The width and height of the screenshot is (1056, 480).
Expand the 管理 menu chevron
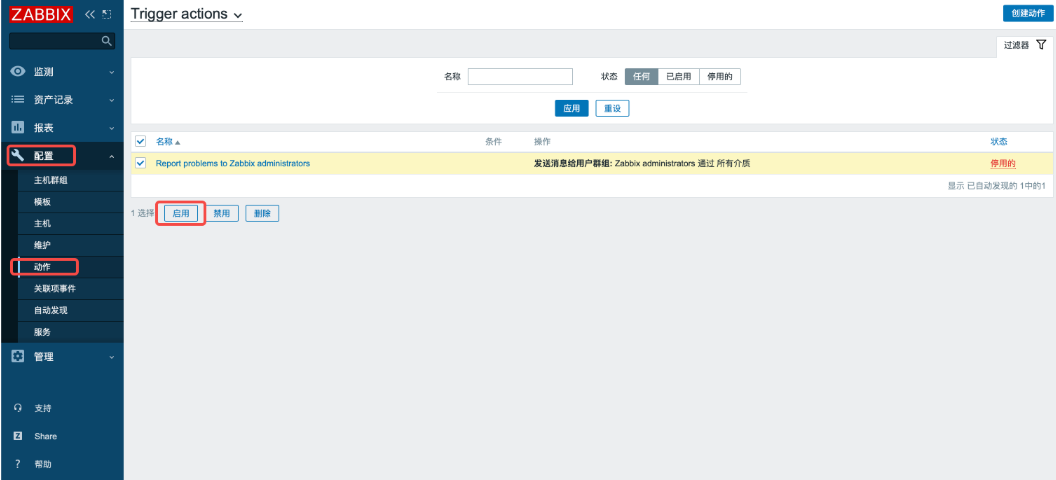tap(112, 357)
